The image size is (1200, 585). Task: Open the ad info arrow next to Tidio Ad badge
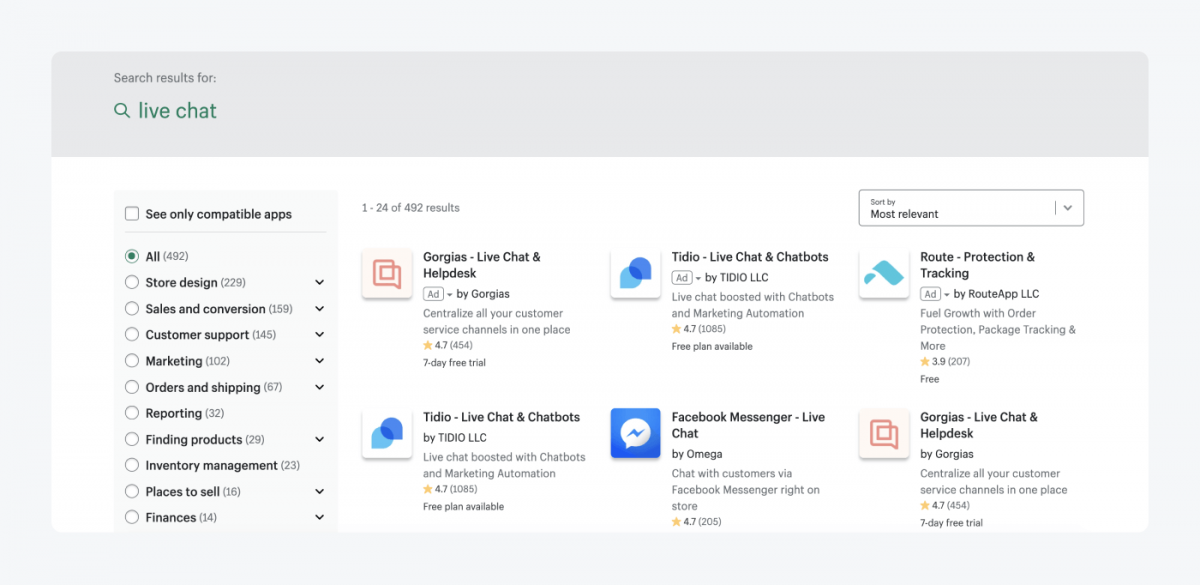699,279
